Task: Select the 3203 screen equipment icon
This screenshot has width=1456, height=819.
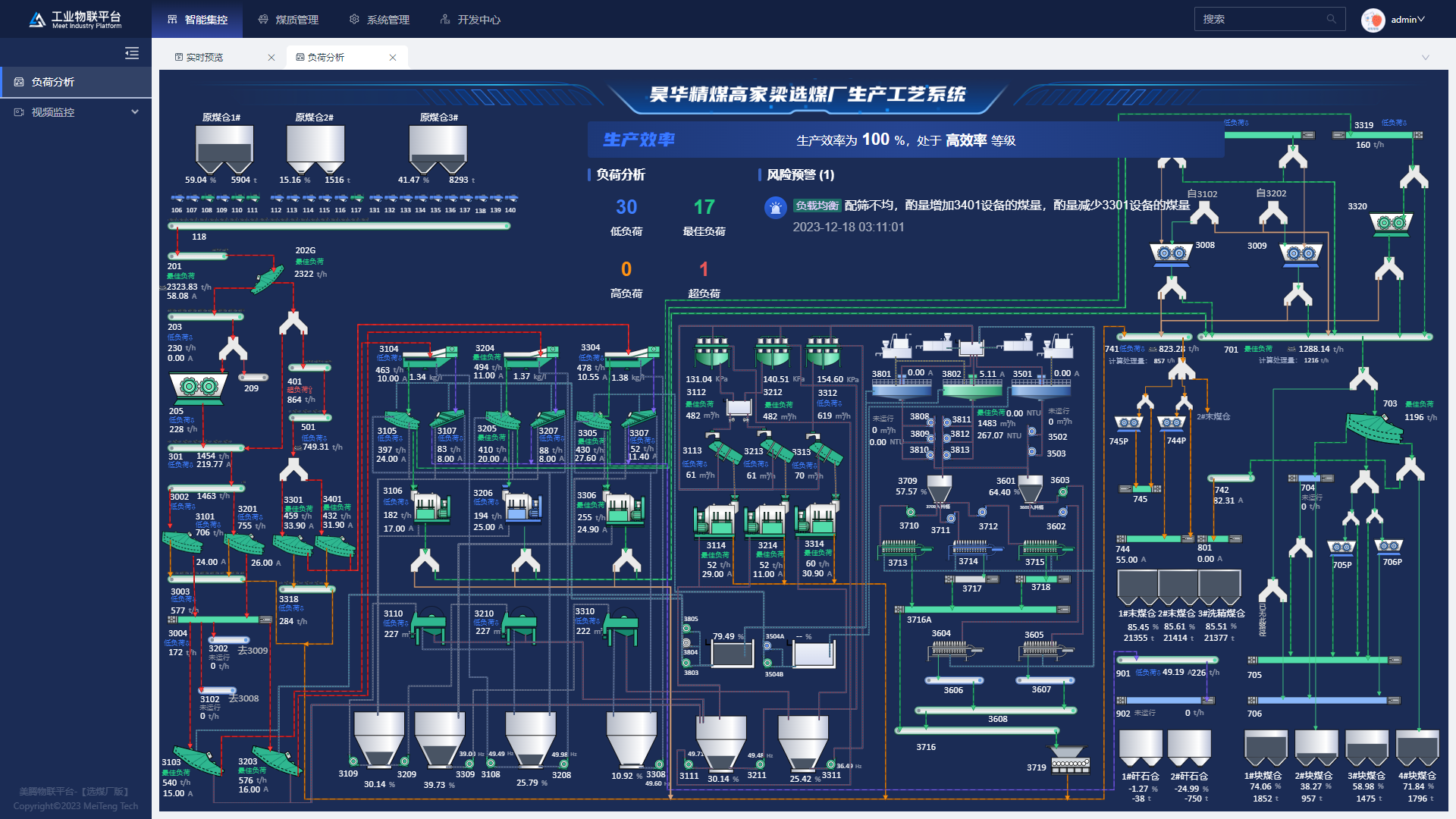Action: point(277,760)
